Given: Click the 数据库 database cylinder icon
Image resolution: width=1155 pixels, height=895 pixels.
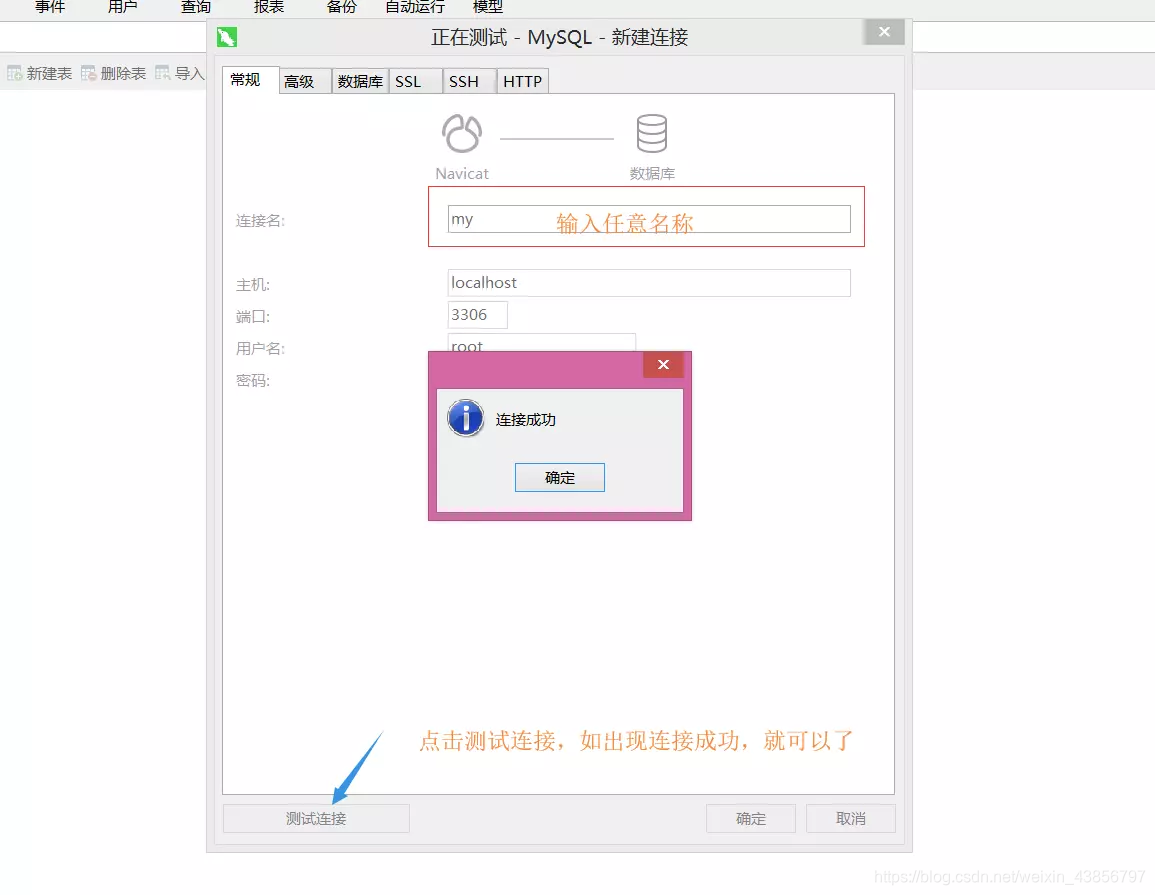Looking at the screenshot, I should click(x=651, y=131).
